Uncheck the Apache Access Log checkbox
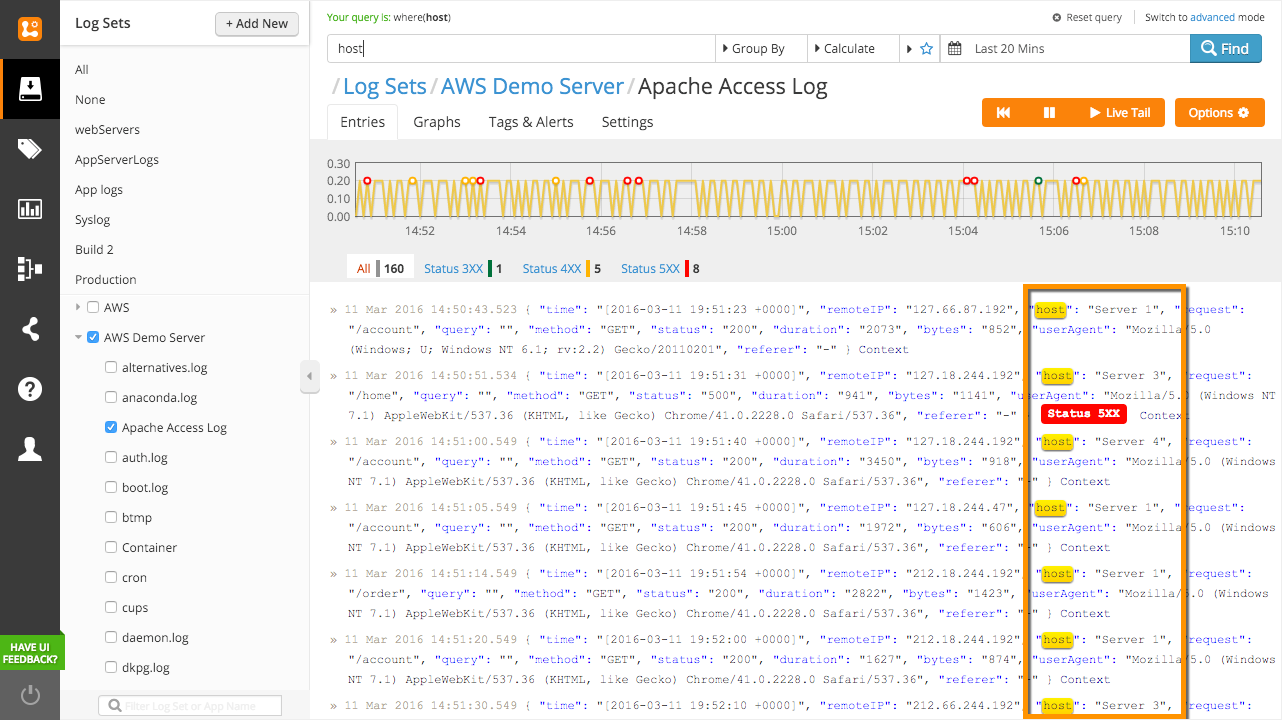This screenshot has width=1282, height=720. pos(111,427)
